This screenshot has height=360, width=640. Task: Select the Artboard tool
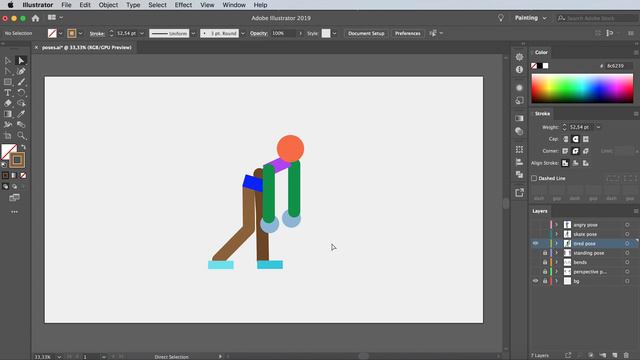7,135
